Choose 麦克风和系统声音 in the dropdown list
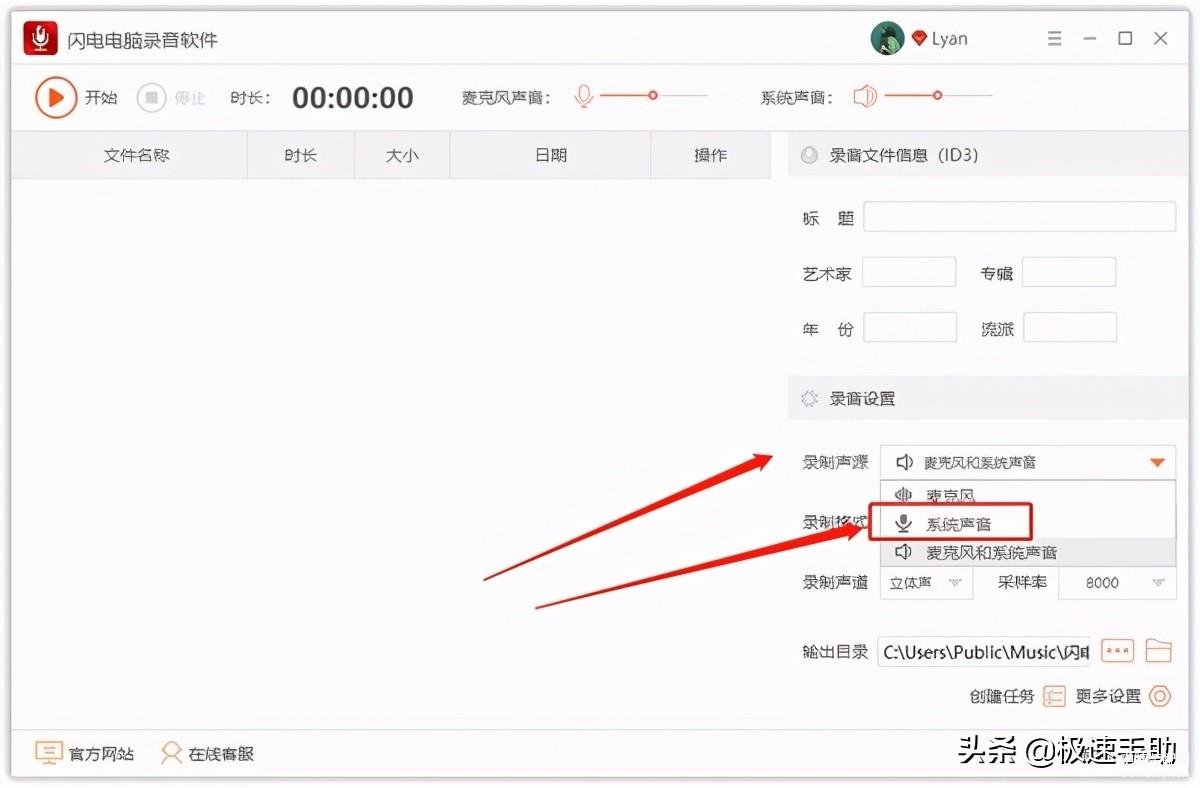This screenshot has width=1200, height=788. pos(990,552)
